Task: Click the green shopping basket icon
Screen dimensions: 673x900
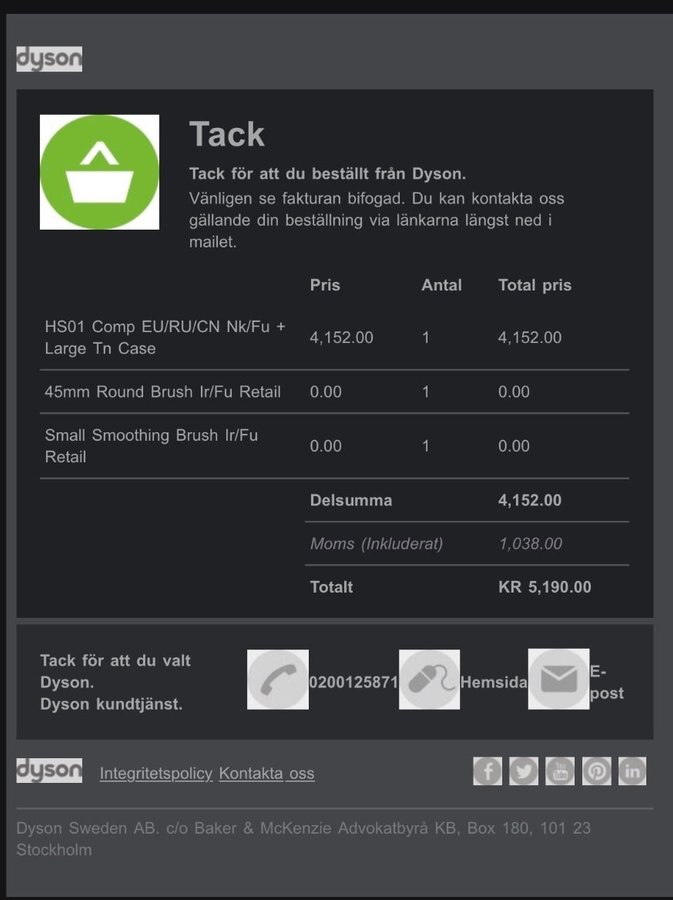Action: 99,172
